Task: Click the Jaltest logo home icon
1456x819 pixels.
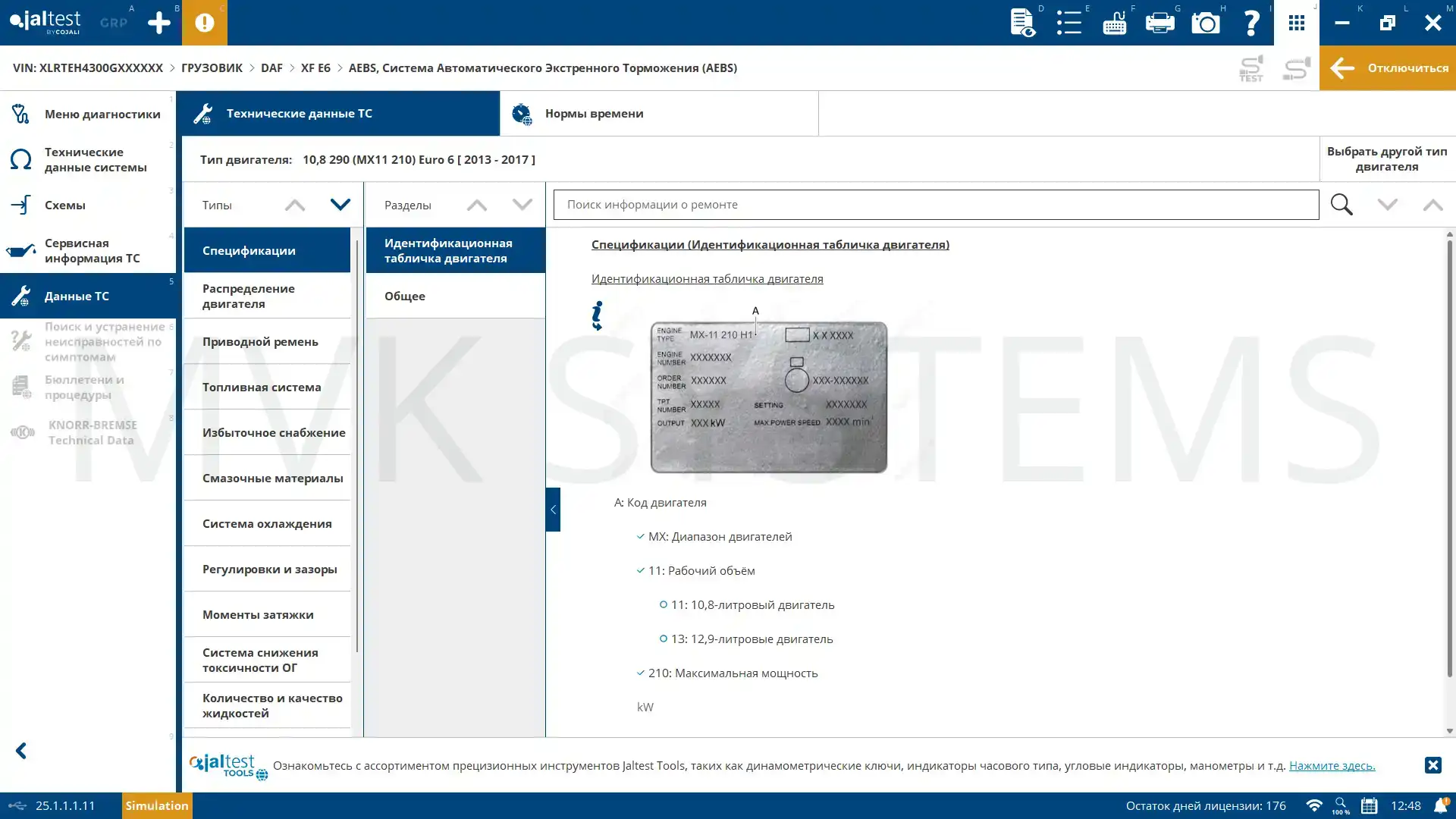Action: (x=45, y=22)
